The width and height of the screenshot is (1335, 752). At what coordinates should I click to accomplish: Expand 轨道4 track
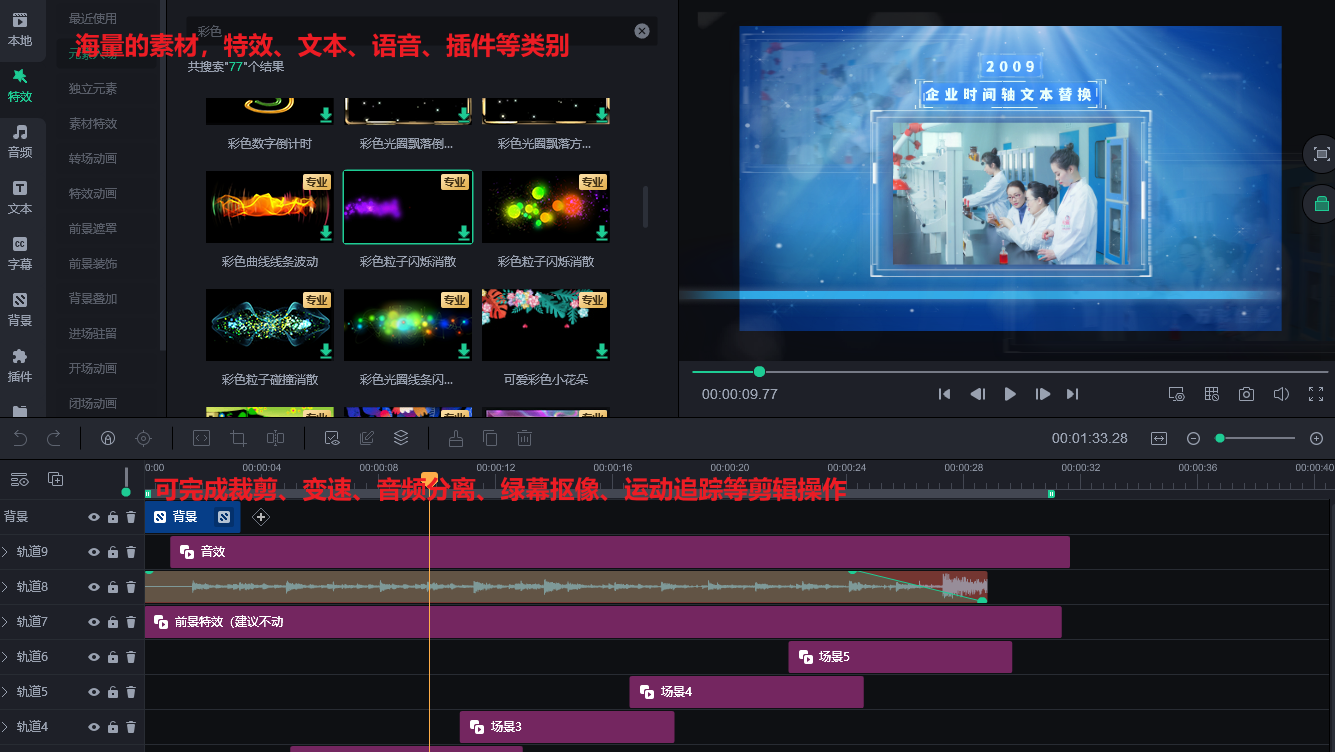pyautogui.click(x=5, y=727)
